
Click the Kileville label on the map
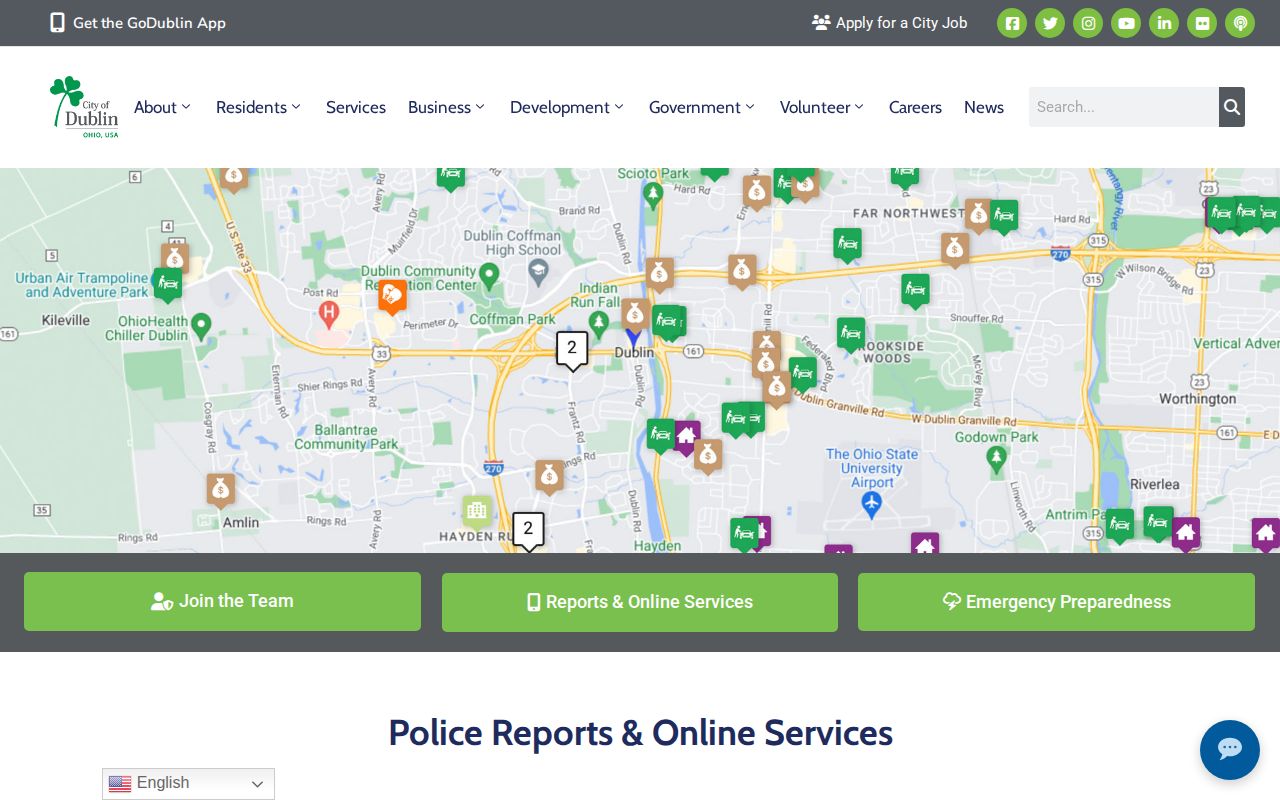[x=66, y=320]
